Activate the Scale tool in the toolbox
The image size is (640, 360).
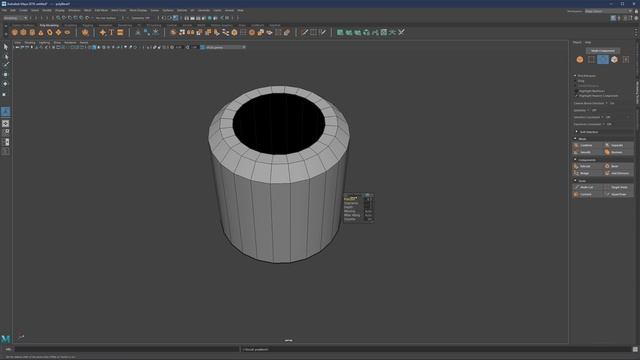[5, 93]
